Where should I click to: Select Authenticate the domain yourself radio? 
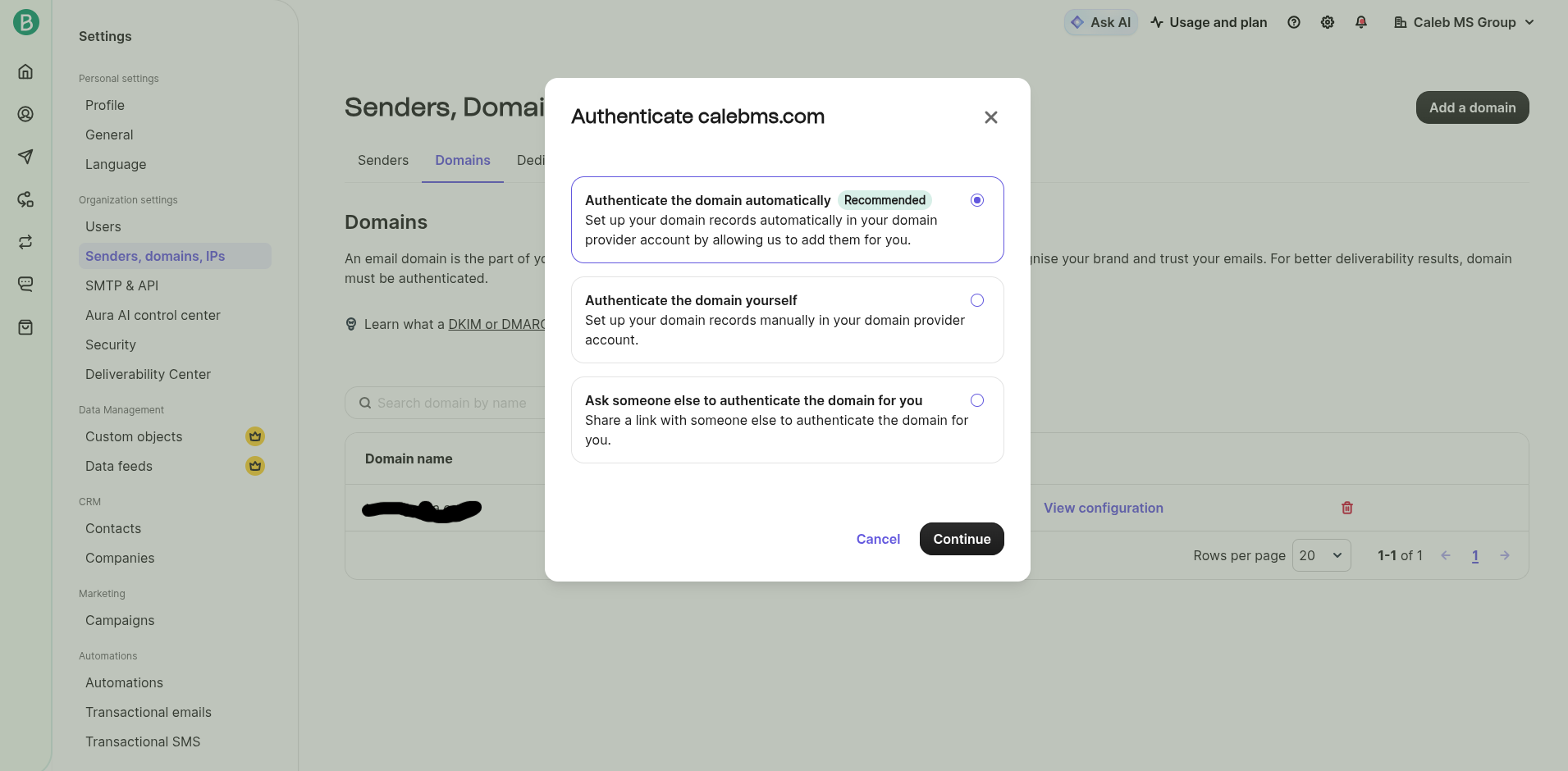[977, 300]
